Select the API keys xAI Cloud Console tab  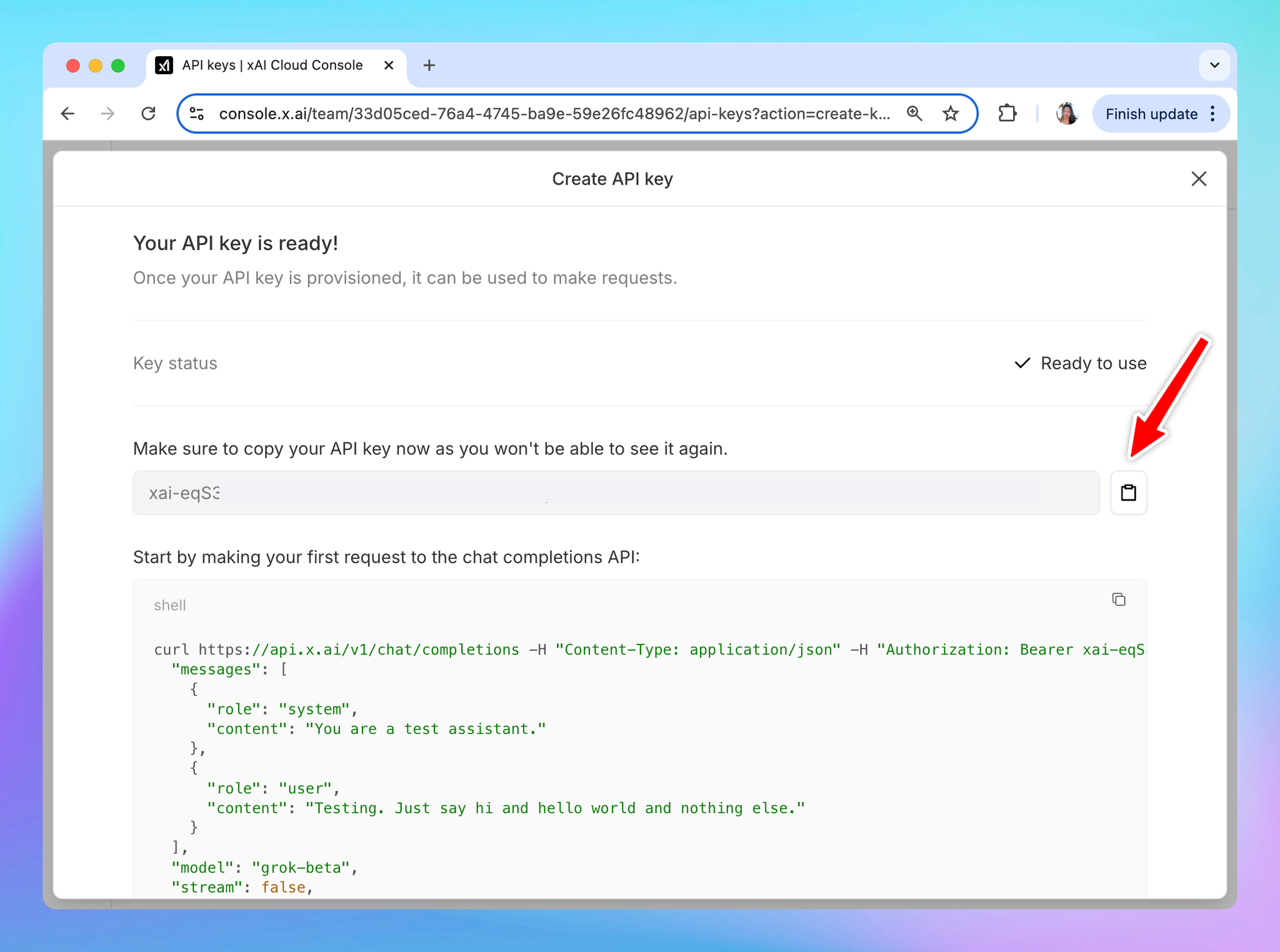point(271,65)
